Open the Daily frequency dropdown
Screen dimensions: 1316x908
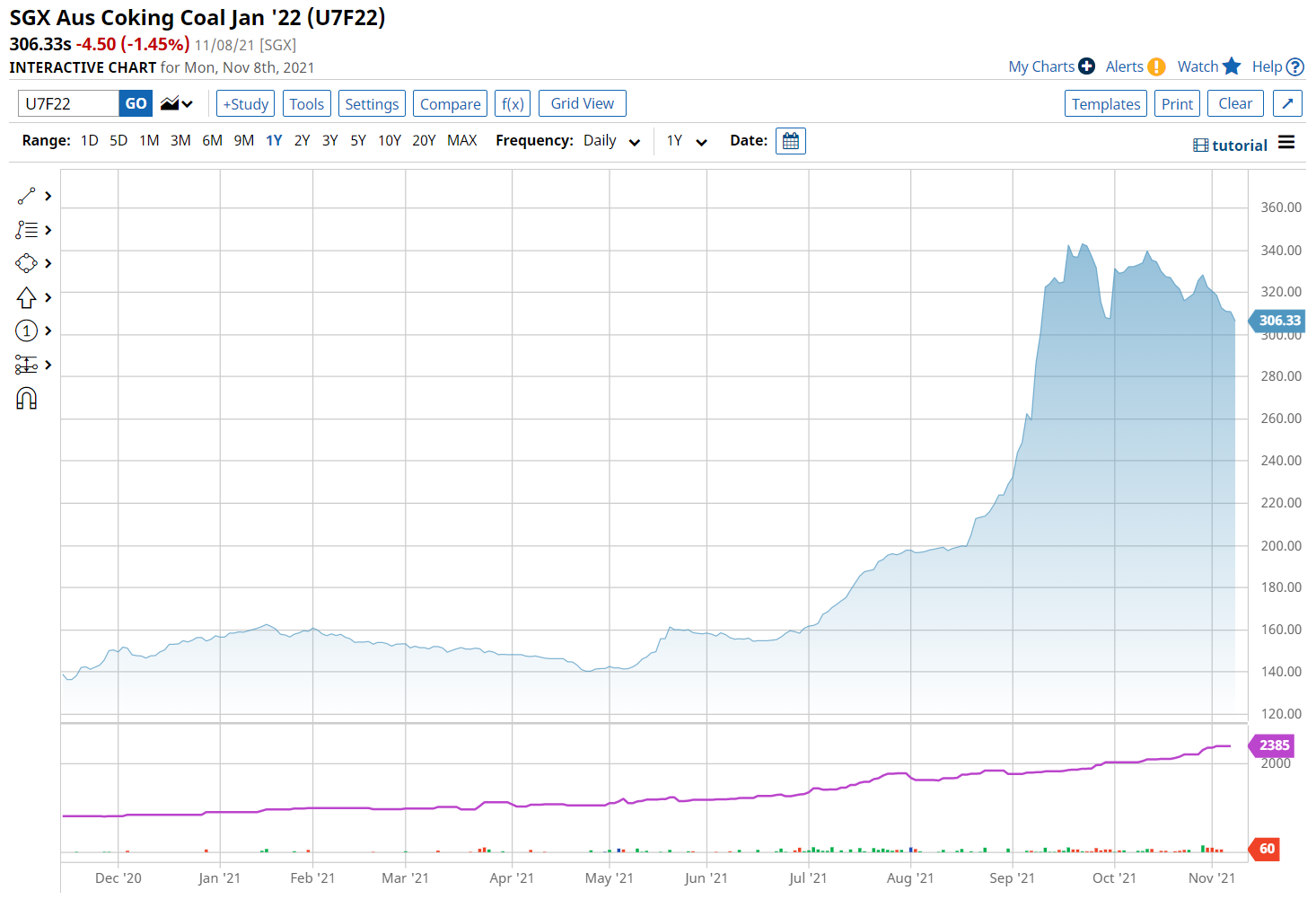click(x=611, y=141)
